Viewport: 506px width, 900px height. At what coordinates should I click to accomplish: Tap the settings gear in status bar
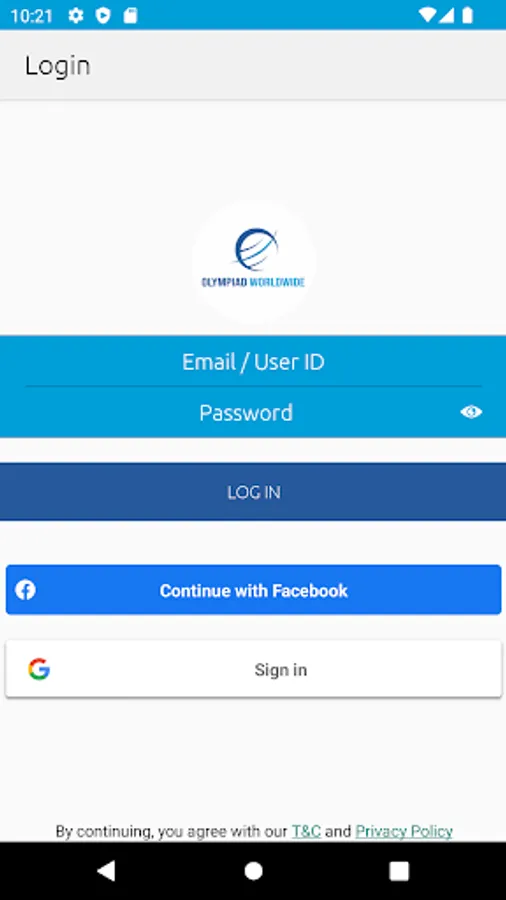(x=76, y=15)
